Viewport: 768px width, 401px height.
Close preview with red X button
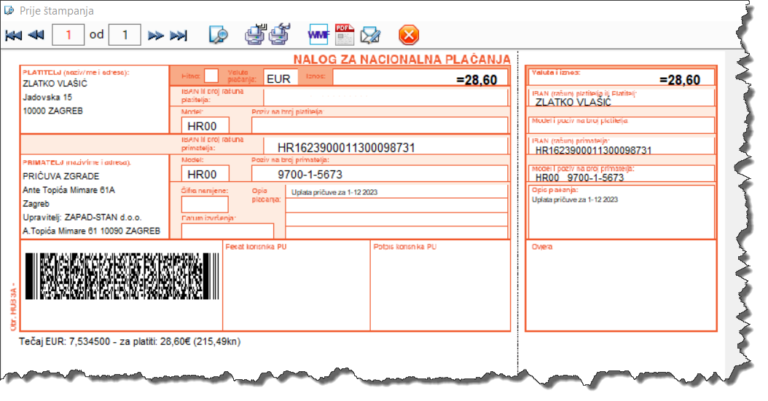coord(408,35)
